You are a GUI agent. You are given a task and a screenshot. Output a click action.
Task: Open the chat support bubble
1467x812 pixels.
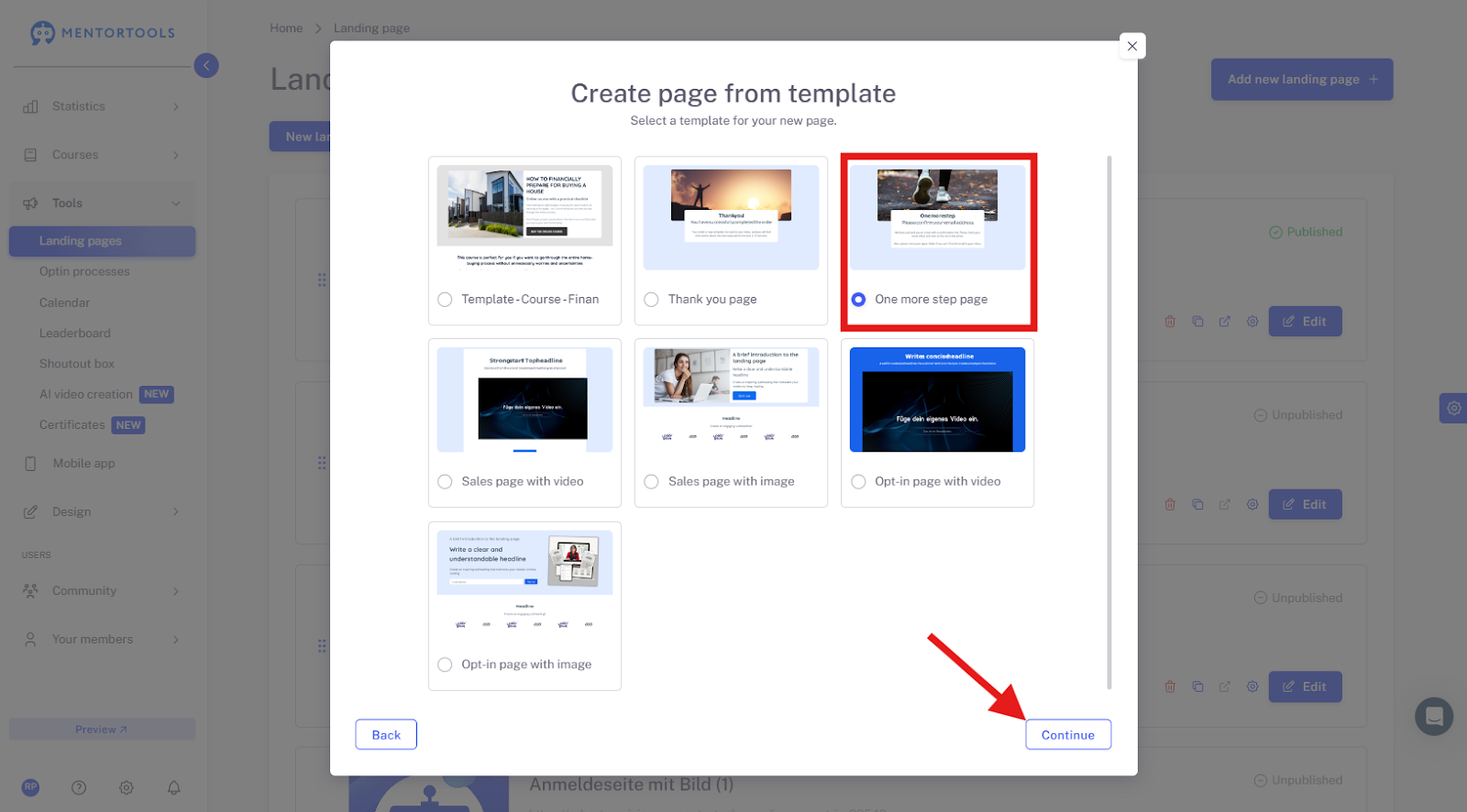point(1434,716)
